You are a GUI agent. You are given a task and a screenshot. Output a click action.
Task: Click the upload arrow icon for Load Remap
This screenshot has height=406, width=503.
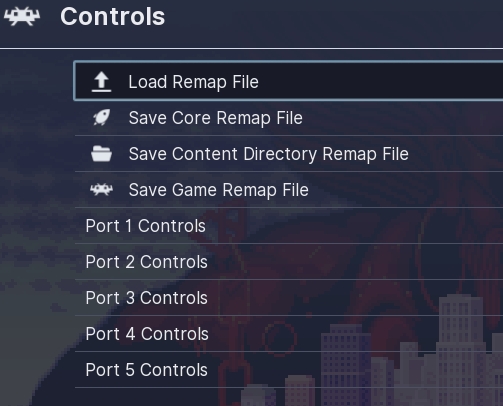[101, 82]
